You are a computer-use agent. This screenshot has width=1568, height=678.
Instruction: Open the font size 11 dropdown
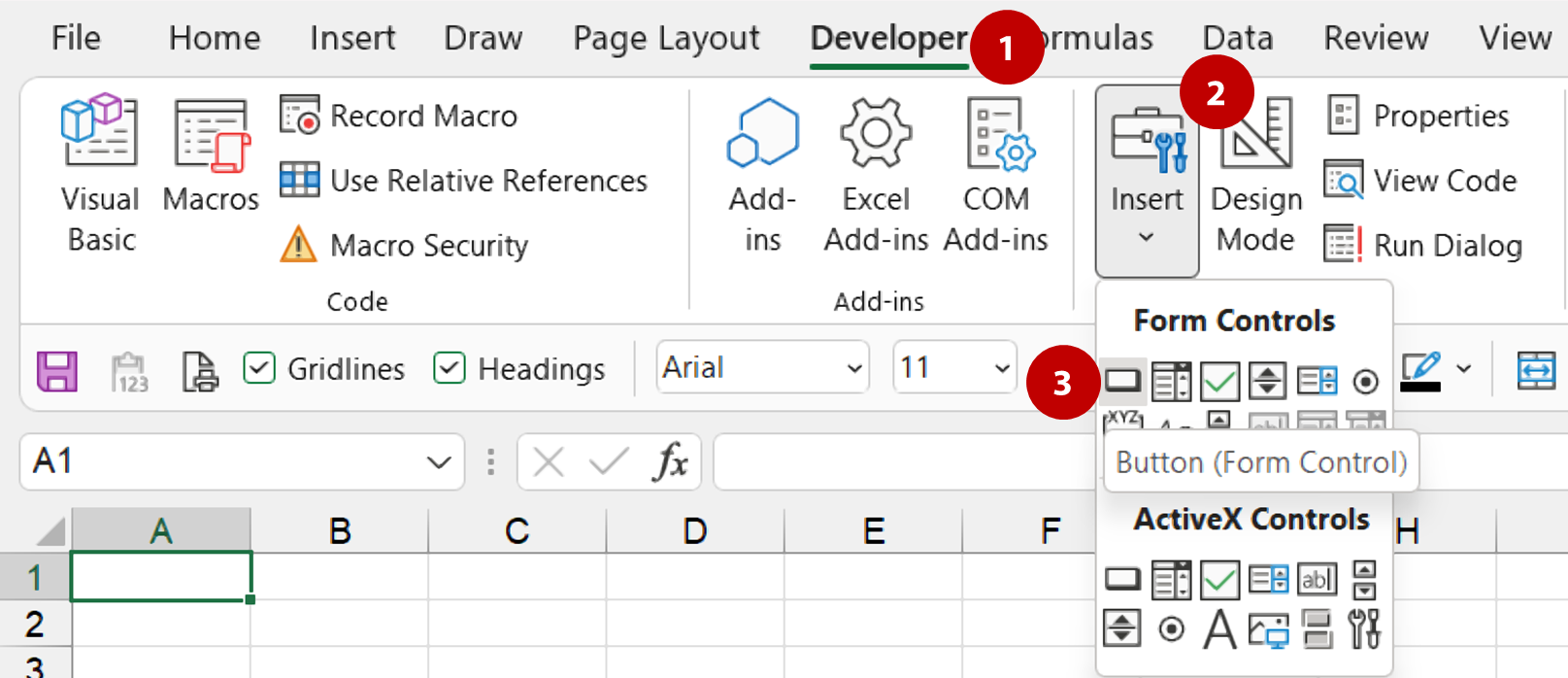coord(1002,368)
